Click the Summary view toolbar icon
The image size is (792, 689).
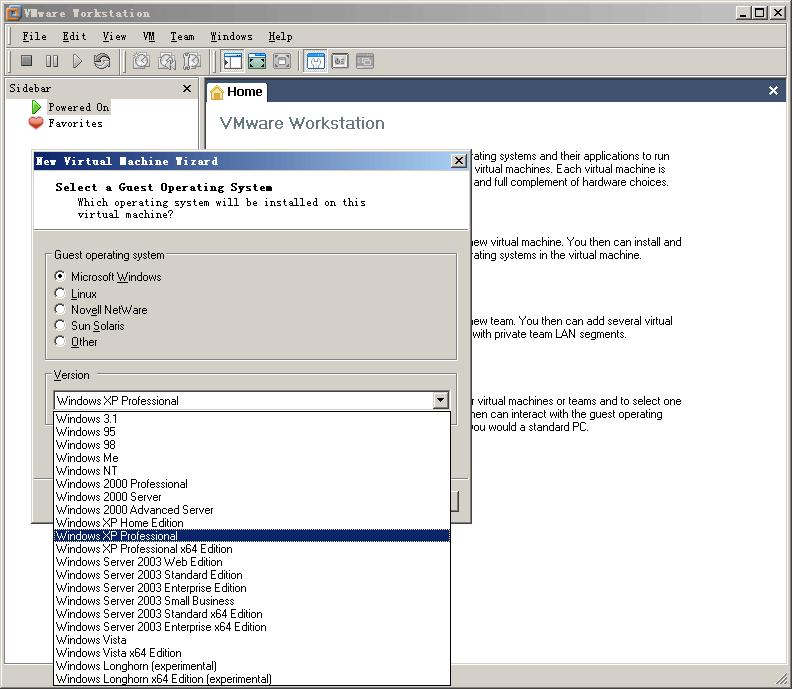click(316, 61)
